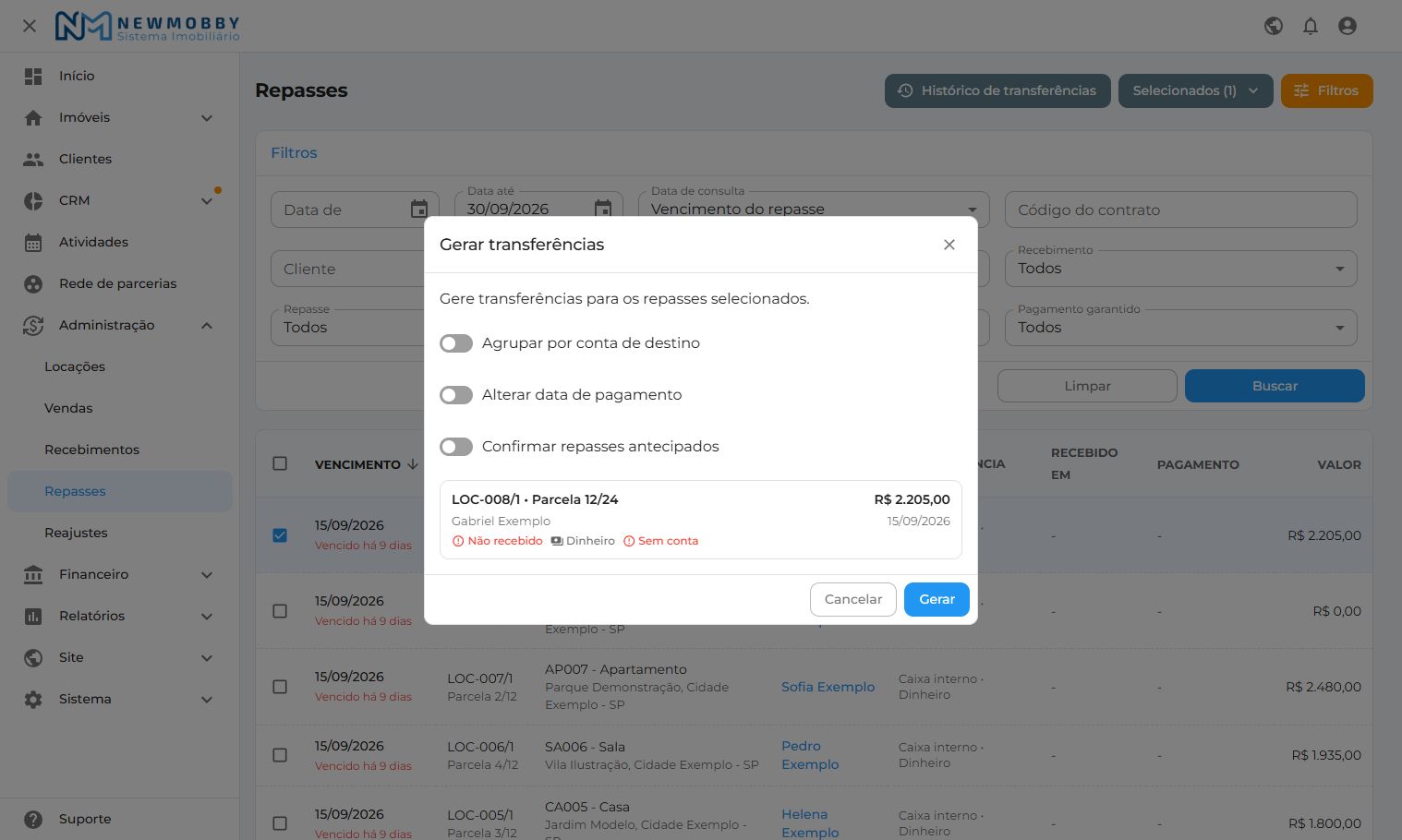Enable Alterar data de pagamento toggle

(456, 395)
